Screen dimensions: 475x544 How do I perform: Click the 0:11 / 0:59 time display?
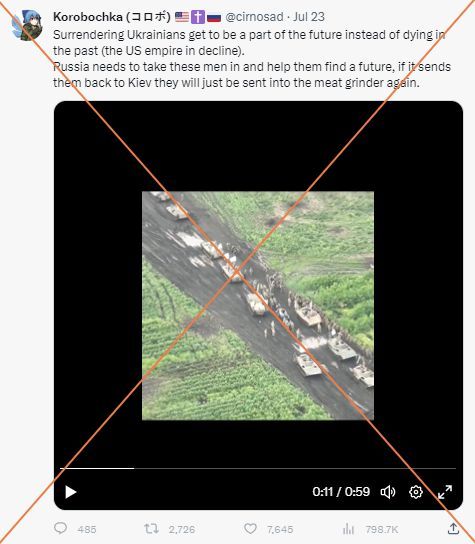coord(341,492)
